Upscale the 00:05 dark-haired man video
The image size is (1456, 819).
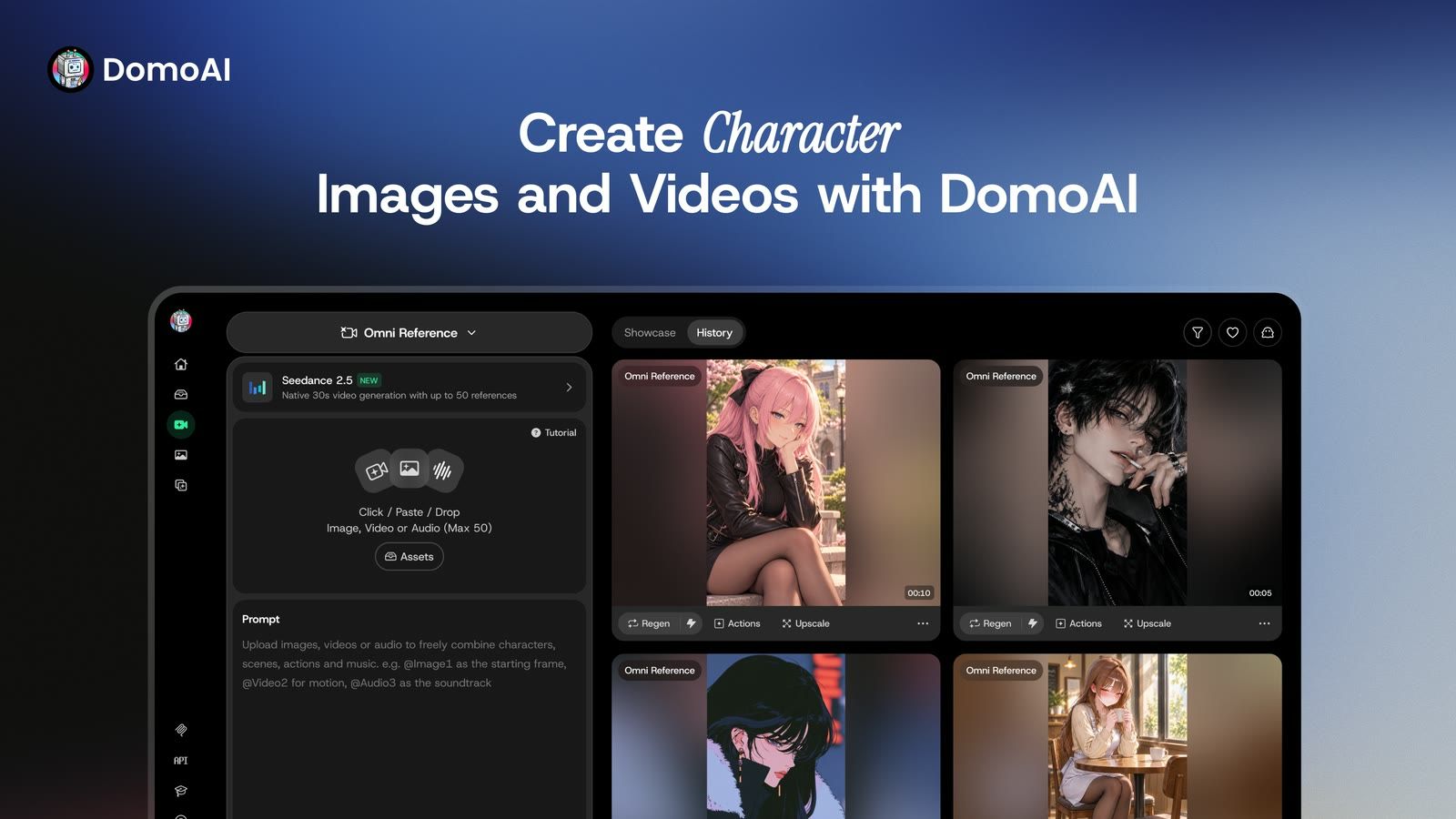[1147, 623]
